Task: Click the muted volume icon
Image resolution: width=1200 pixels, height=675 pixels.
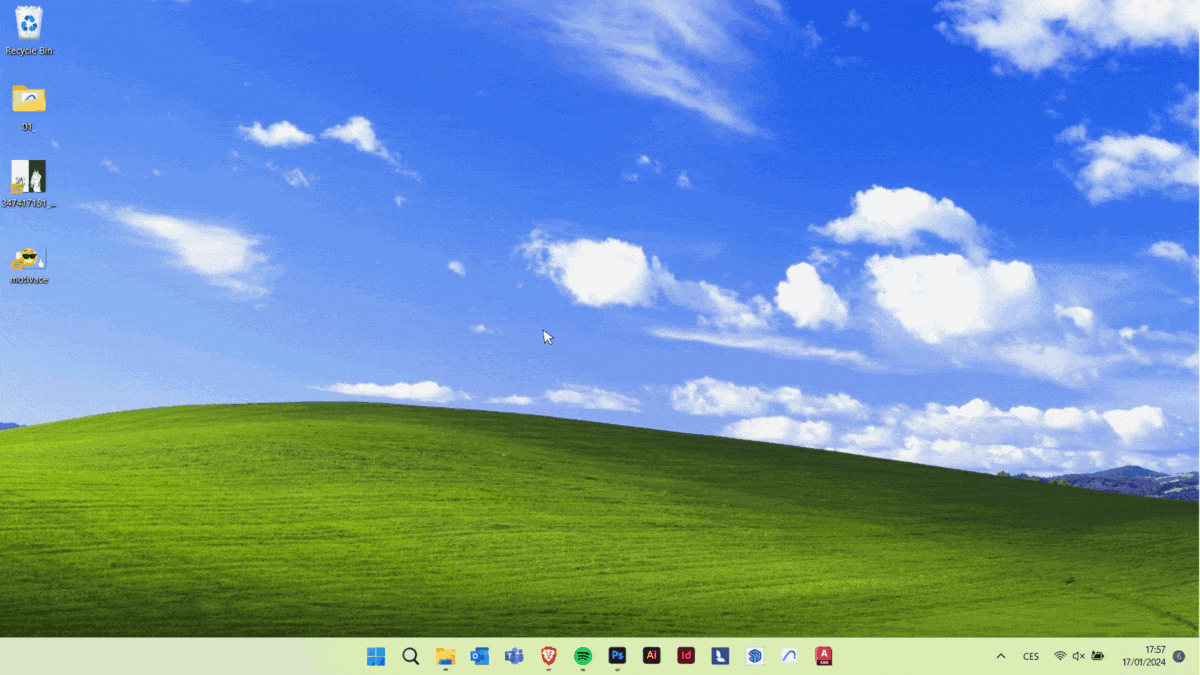Action: coord(1079,656)
